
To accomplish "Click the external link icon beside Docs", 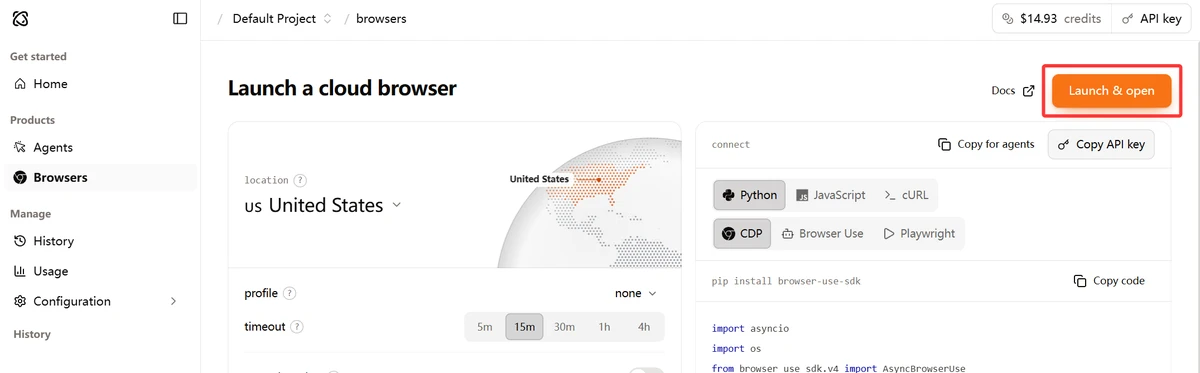I will [x=1028, y=91].
